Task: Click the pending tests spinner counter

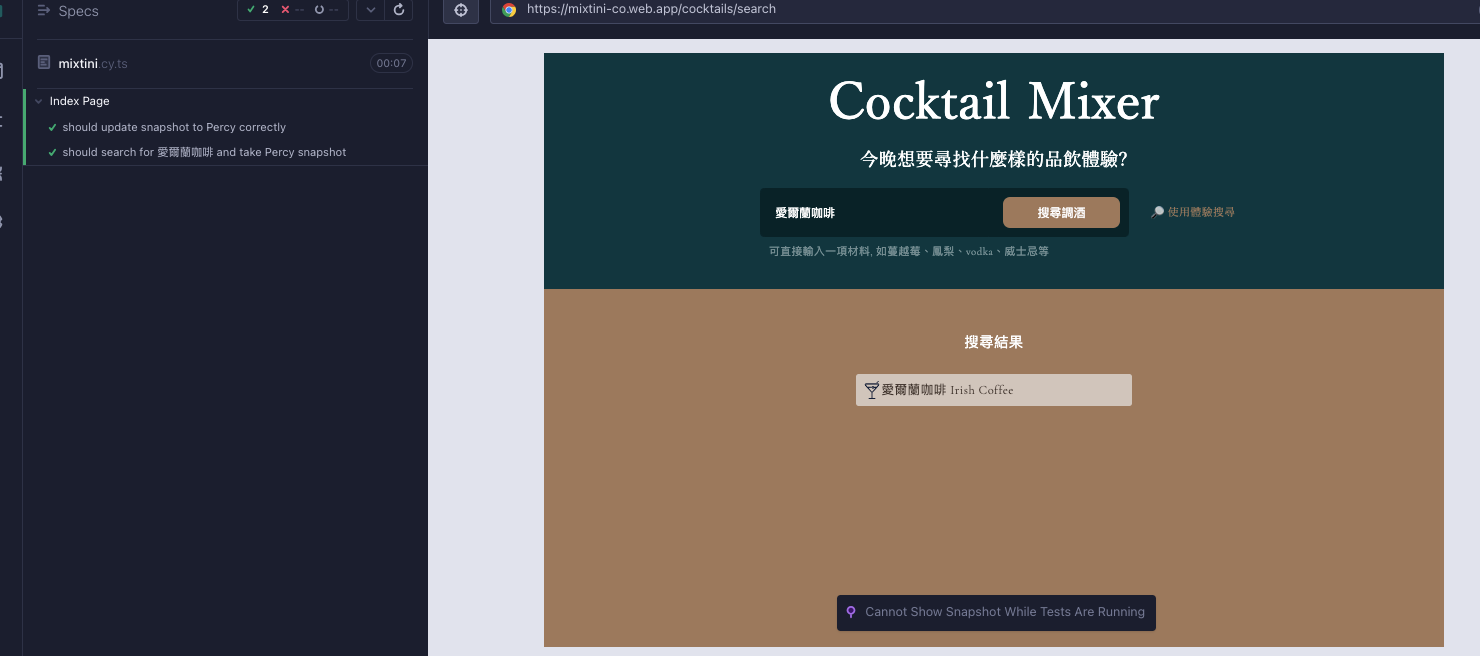Action: (325, 10)
